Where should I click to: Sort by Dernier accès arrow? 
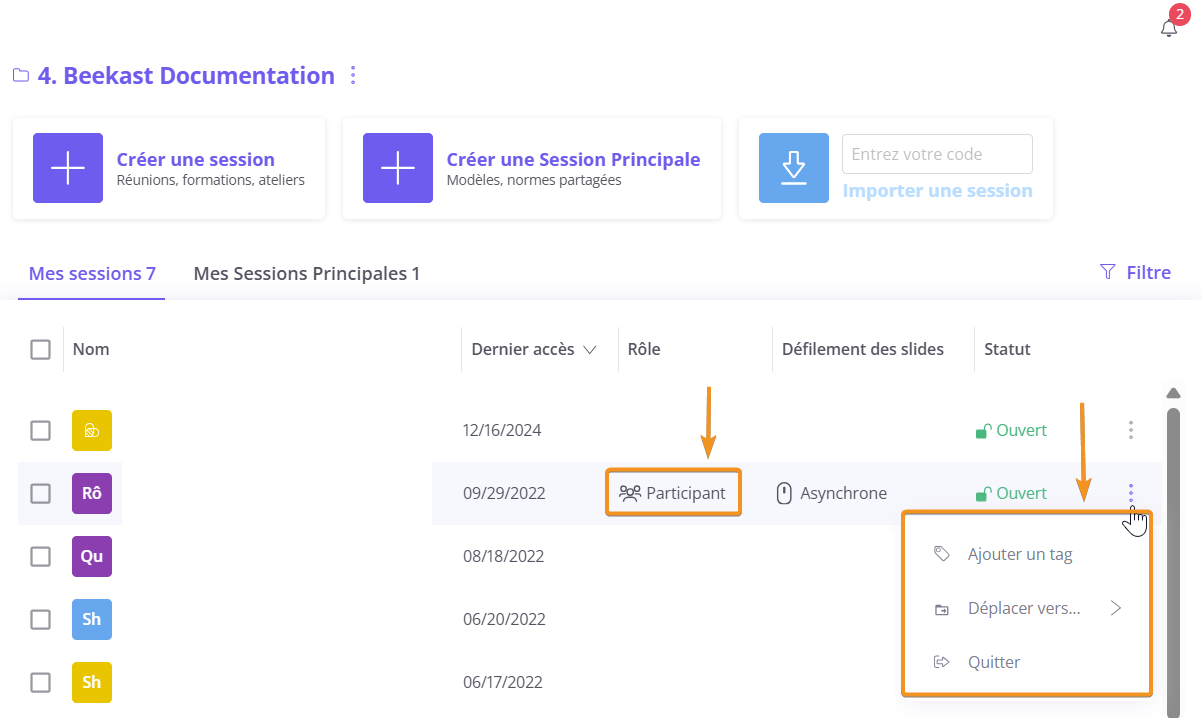(590, 350)
